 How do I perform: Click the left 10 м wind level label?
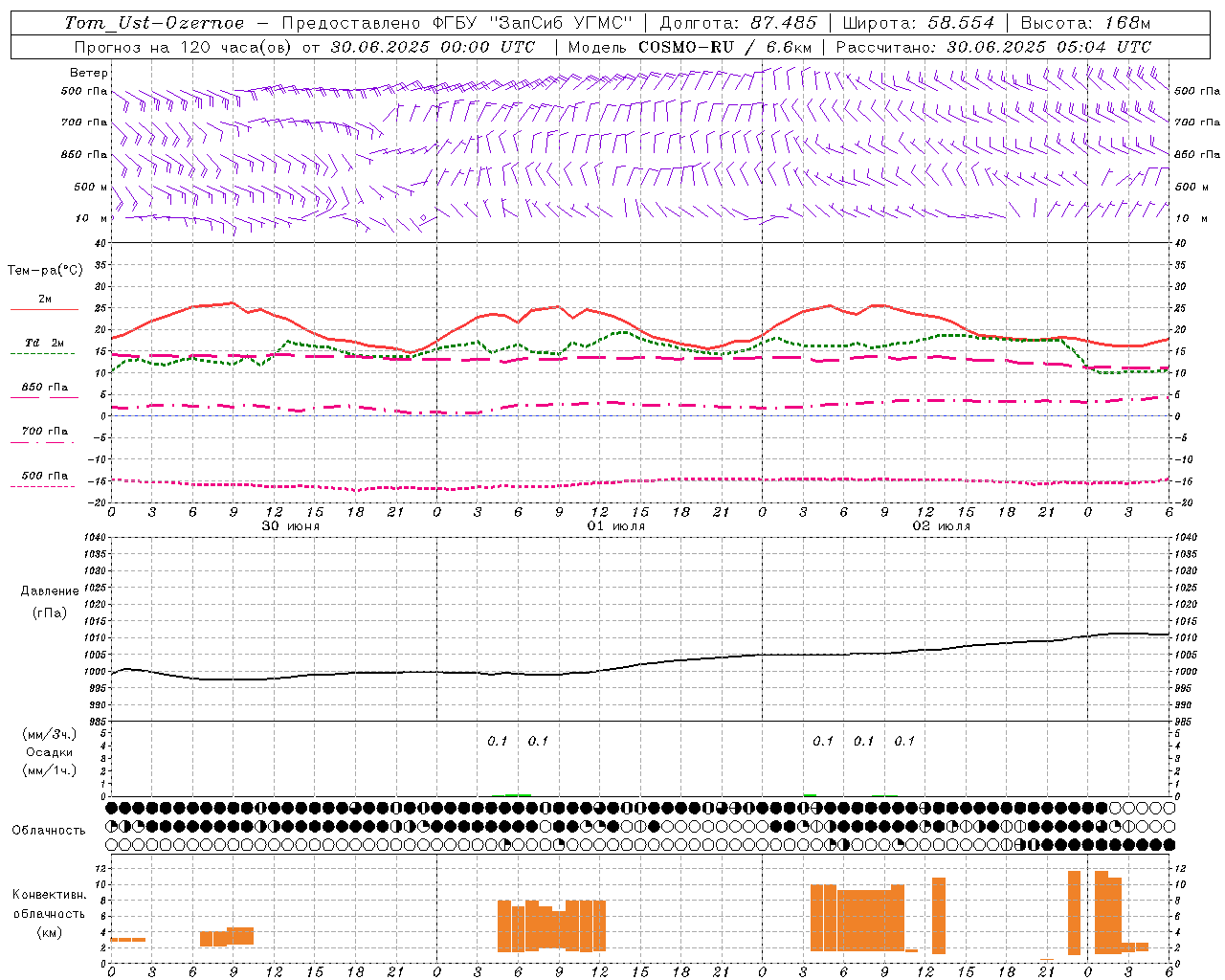coord(90,218)
